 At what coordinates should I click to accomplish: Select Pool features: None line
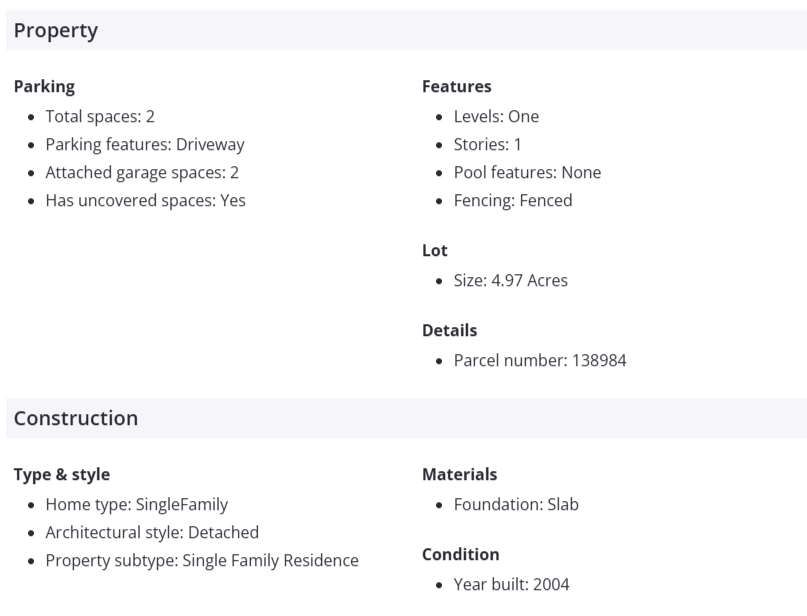[527, 172]
